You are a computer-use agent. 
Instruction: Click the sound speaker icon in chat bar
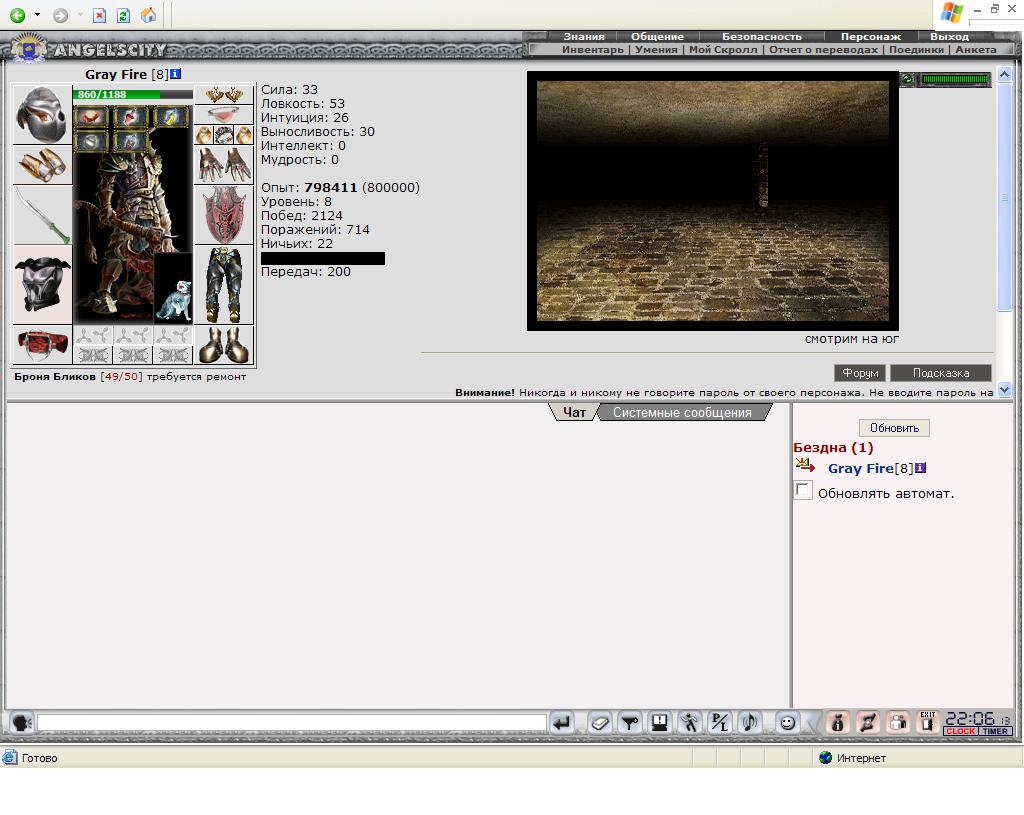click(750, 722)
